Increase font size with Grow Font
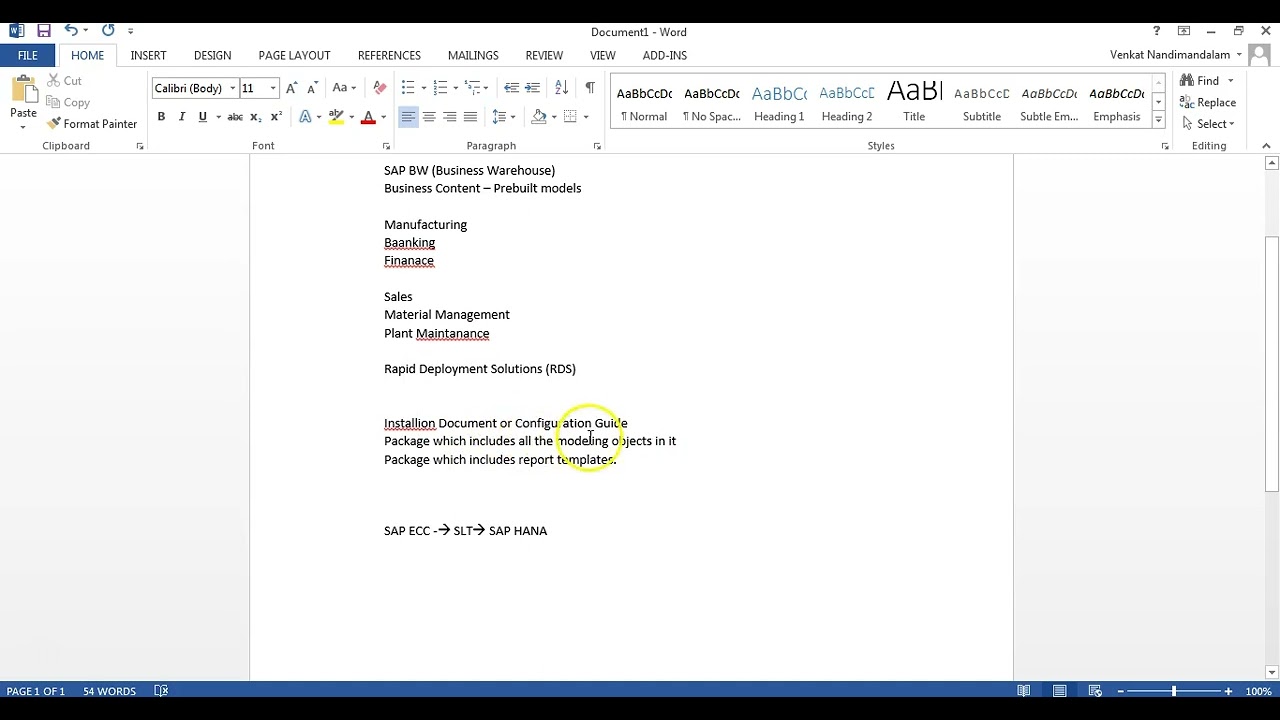 [292, 88]
